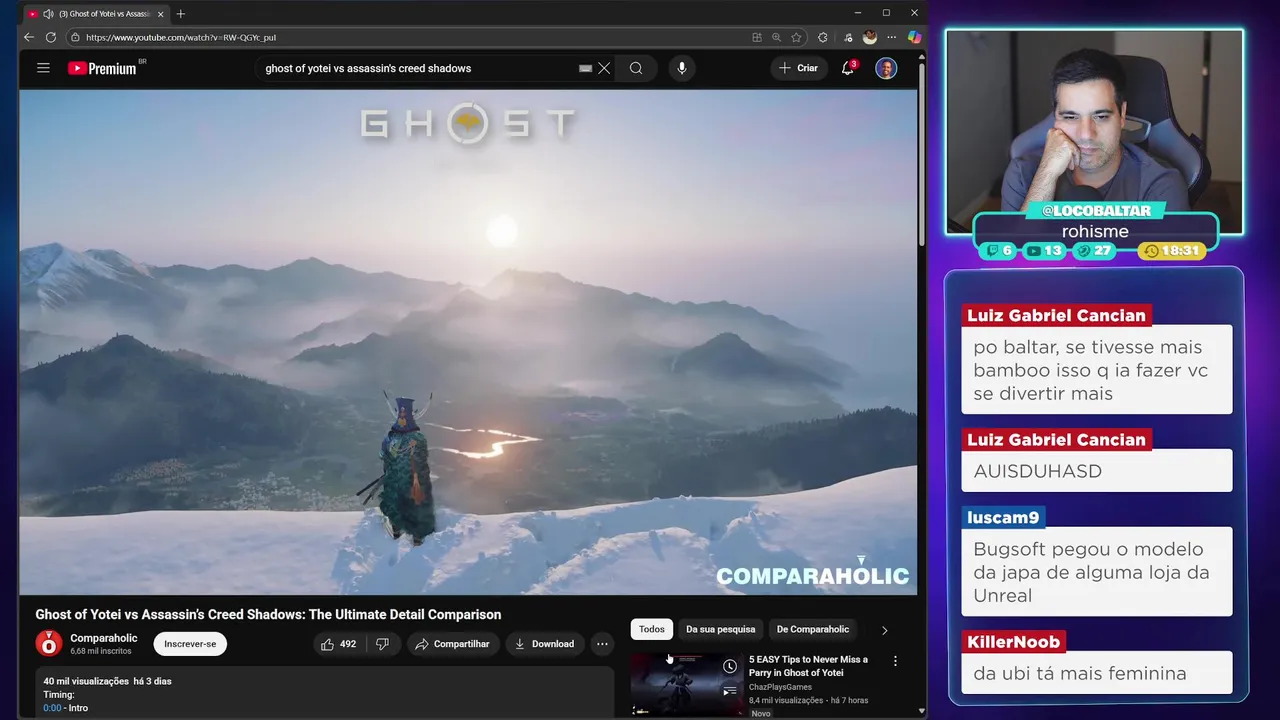1280x720 pixels.
Task: Click chat username Iuscam9
Action: 1003,517
